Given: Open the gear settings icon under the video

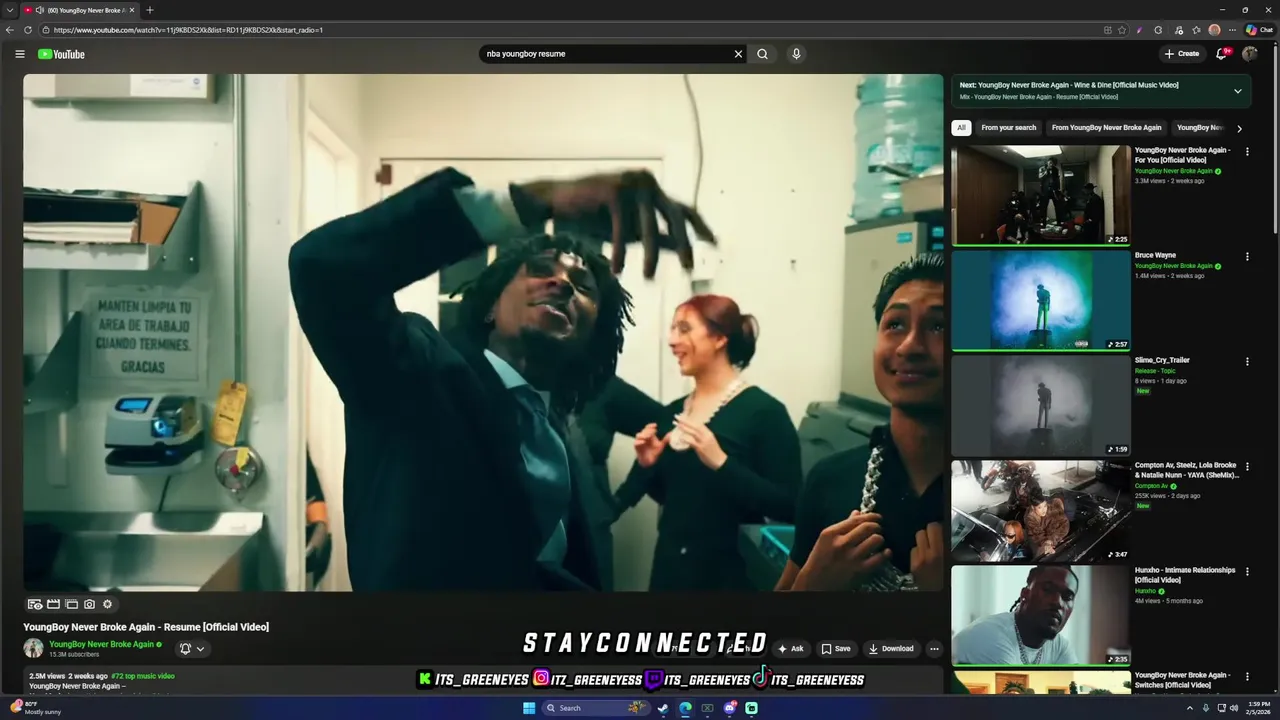Looking at the screenshot, I should pos(107,604).
